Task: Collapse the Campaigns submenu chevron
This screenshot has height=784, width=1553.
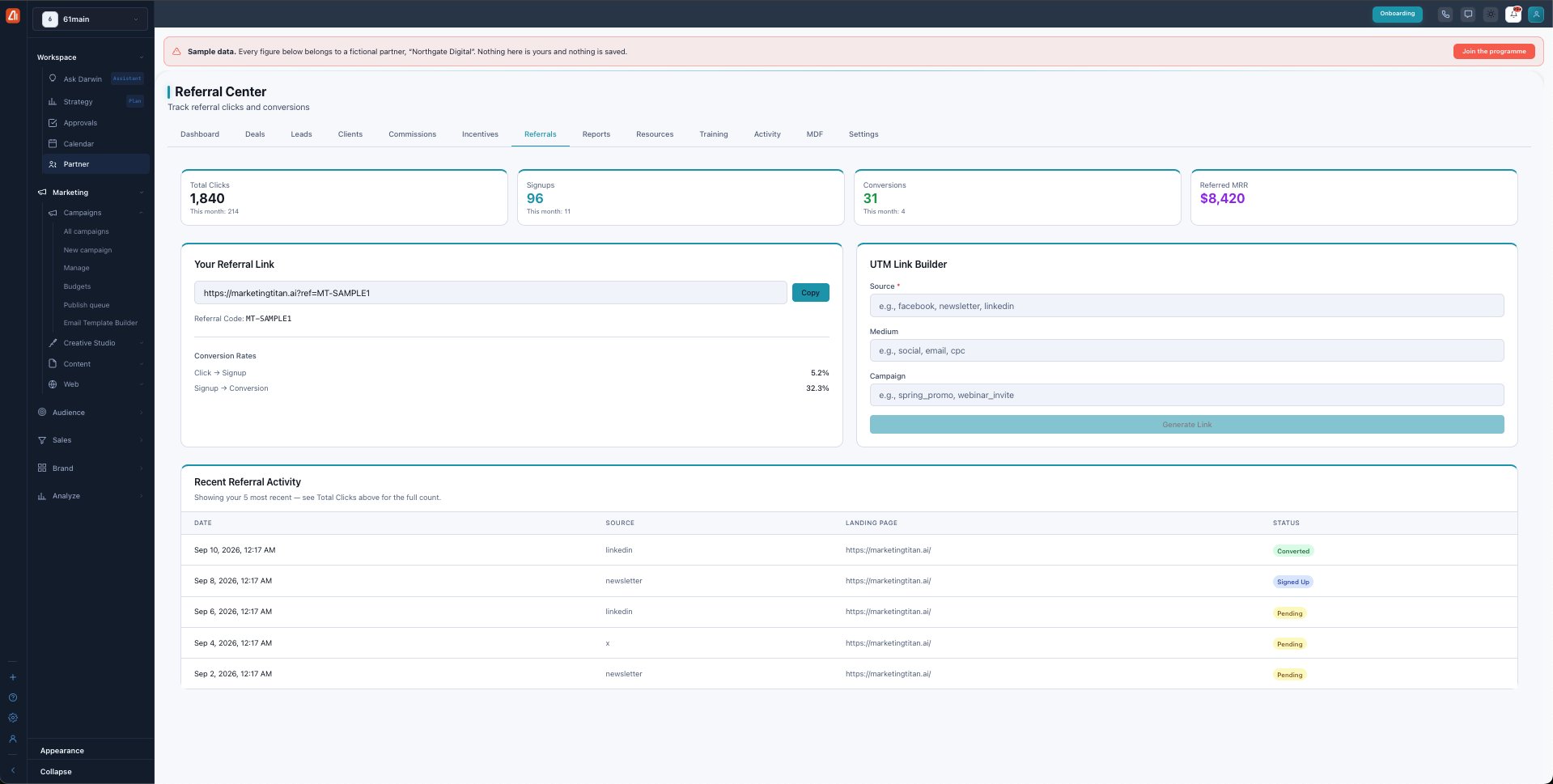Action: (141, 213)
